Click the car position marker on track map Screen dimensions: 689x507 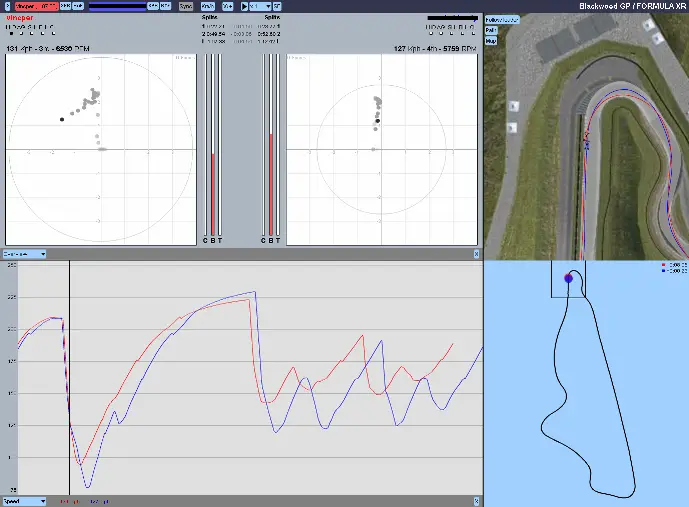tap(569, 278)
